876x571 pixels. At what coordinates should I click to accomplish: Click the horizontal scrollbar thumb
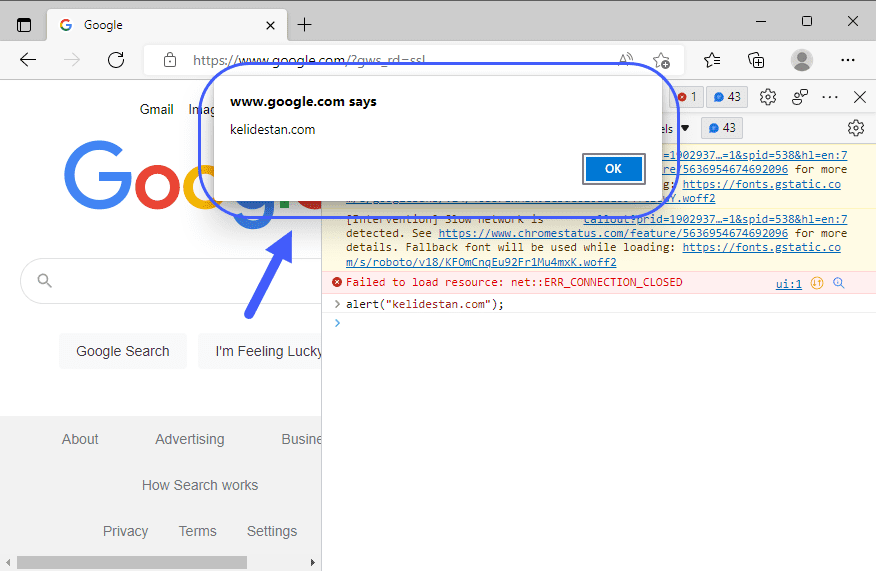pyautogui.click(x=132, y=562)
